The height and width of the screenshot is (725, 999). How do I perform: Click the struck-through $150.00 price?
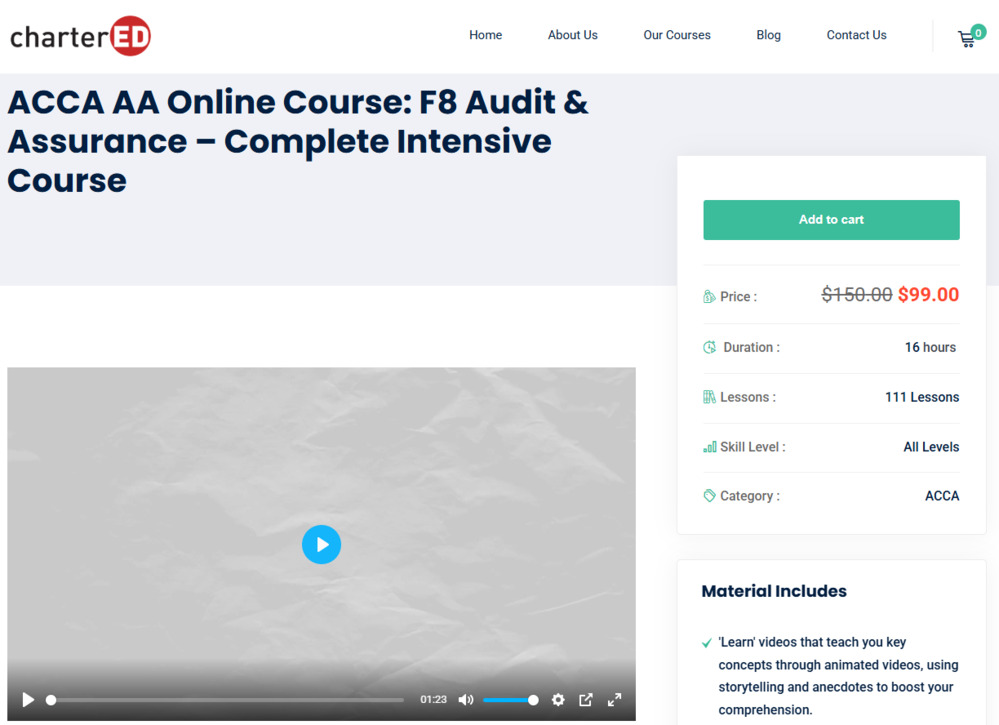click(857, 294)
